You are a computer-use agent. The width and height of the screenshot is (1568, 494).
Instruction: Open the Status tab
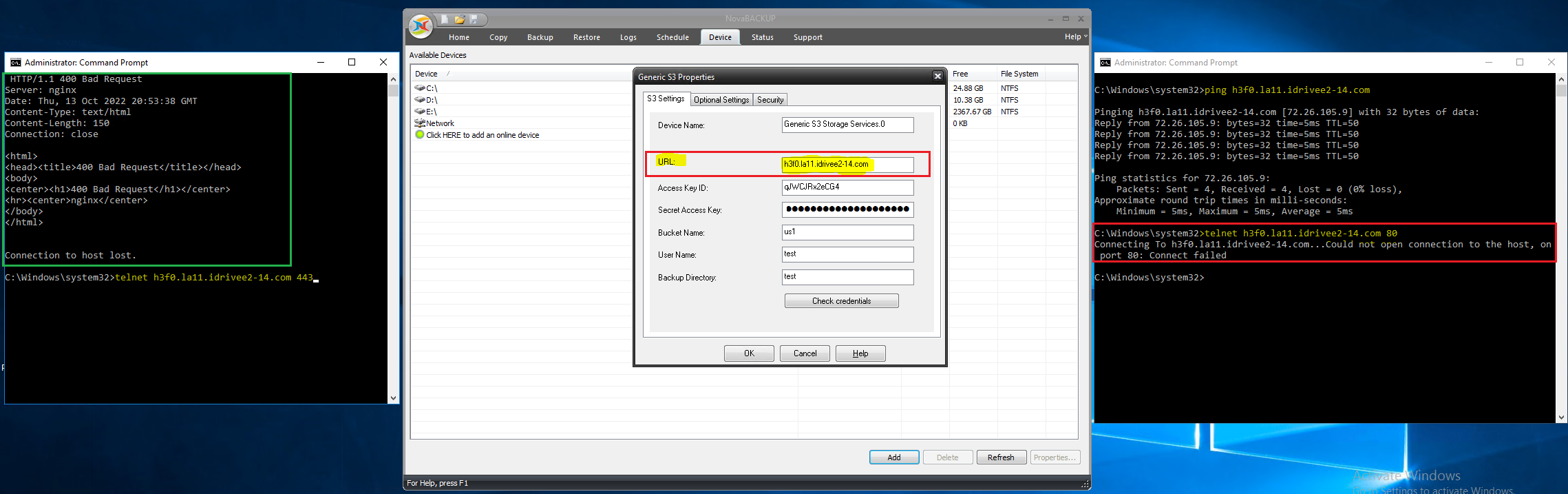point(762,37)
